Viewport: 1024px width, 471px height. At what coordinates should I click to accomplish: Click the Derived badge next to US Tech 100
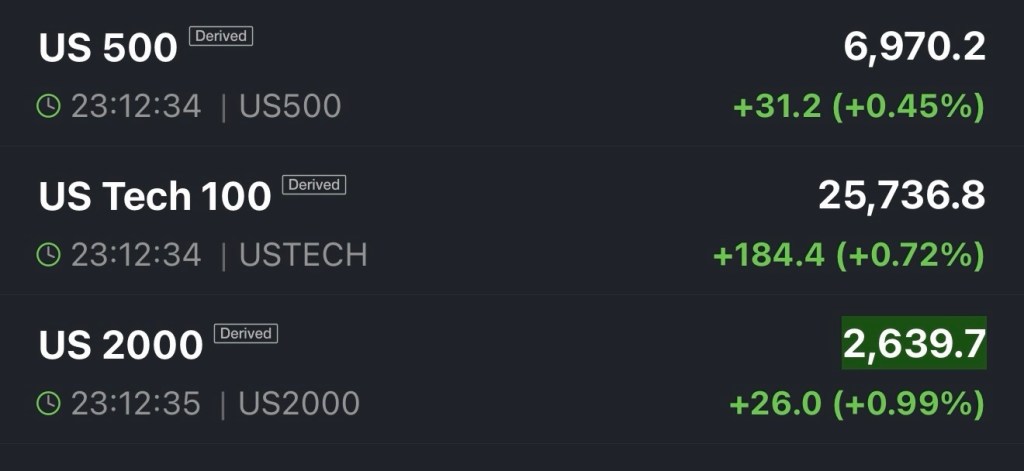(314, 185)
